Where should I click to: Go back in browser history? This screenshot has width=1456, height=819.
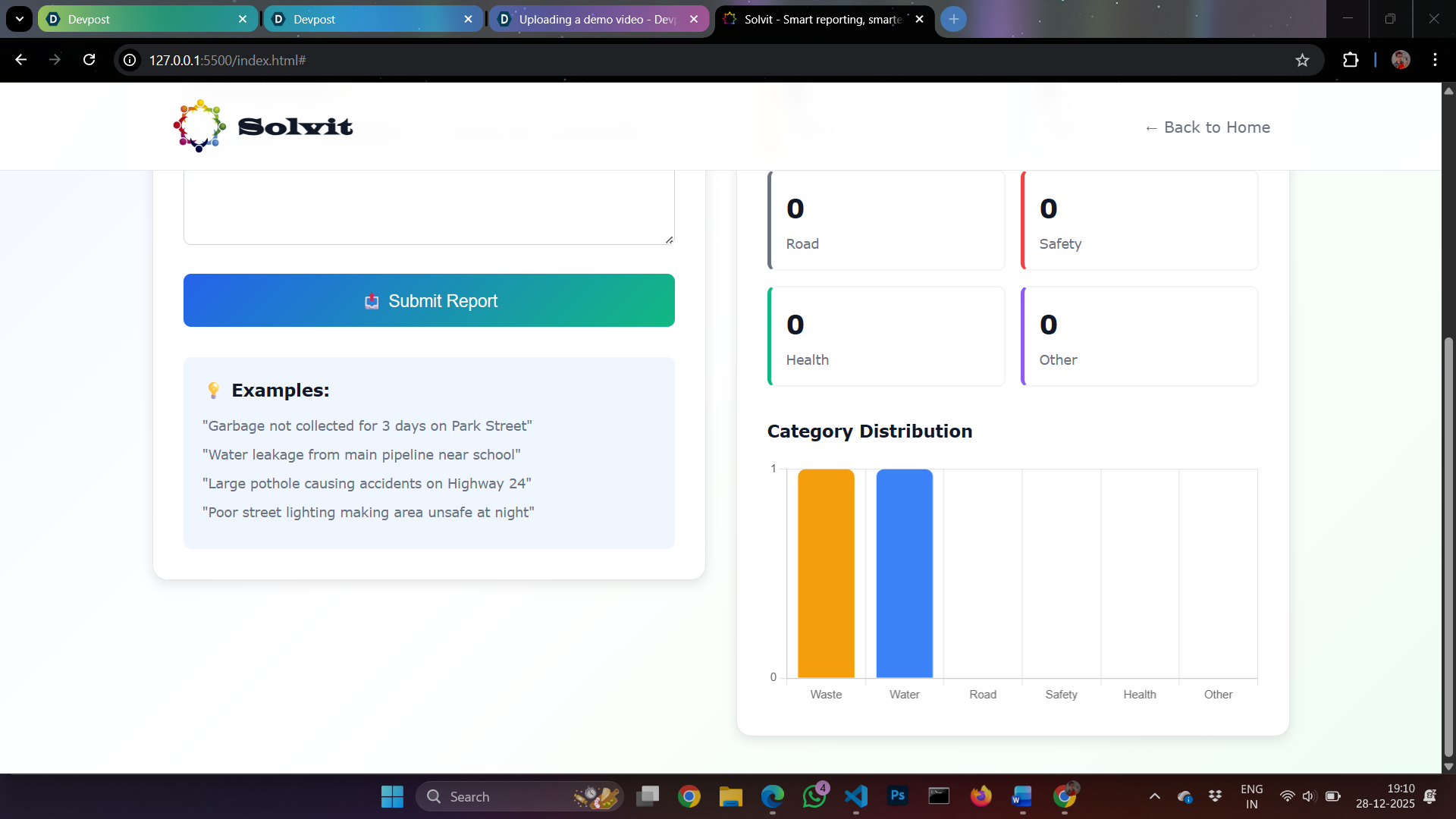(x=21, y=60)
